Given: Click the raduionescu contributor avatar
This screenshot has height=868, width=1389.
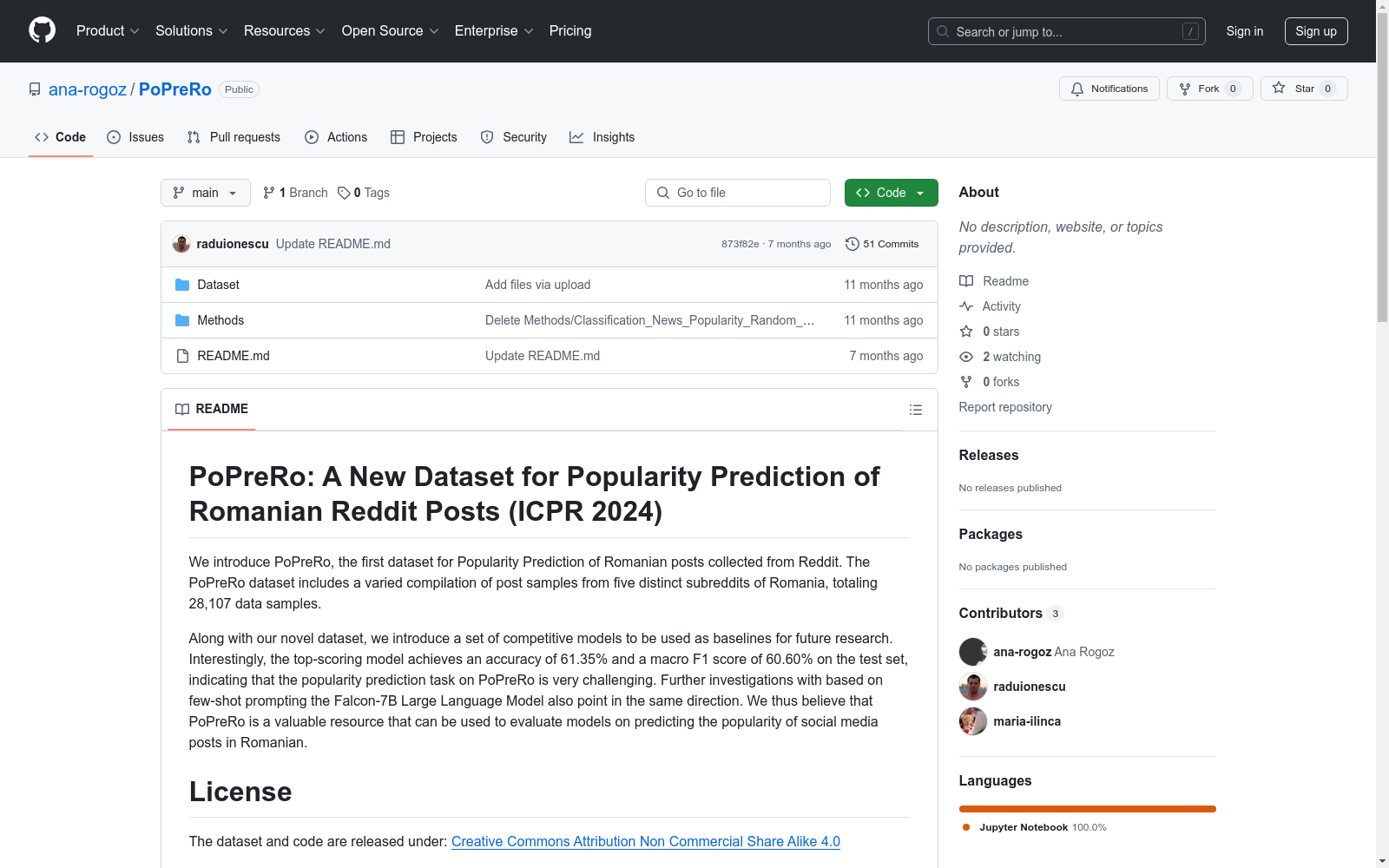Looking at the screenshot, I should point(973,687).
